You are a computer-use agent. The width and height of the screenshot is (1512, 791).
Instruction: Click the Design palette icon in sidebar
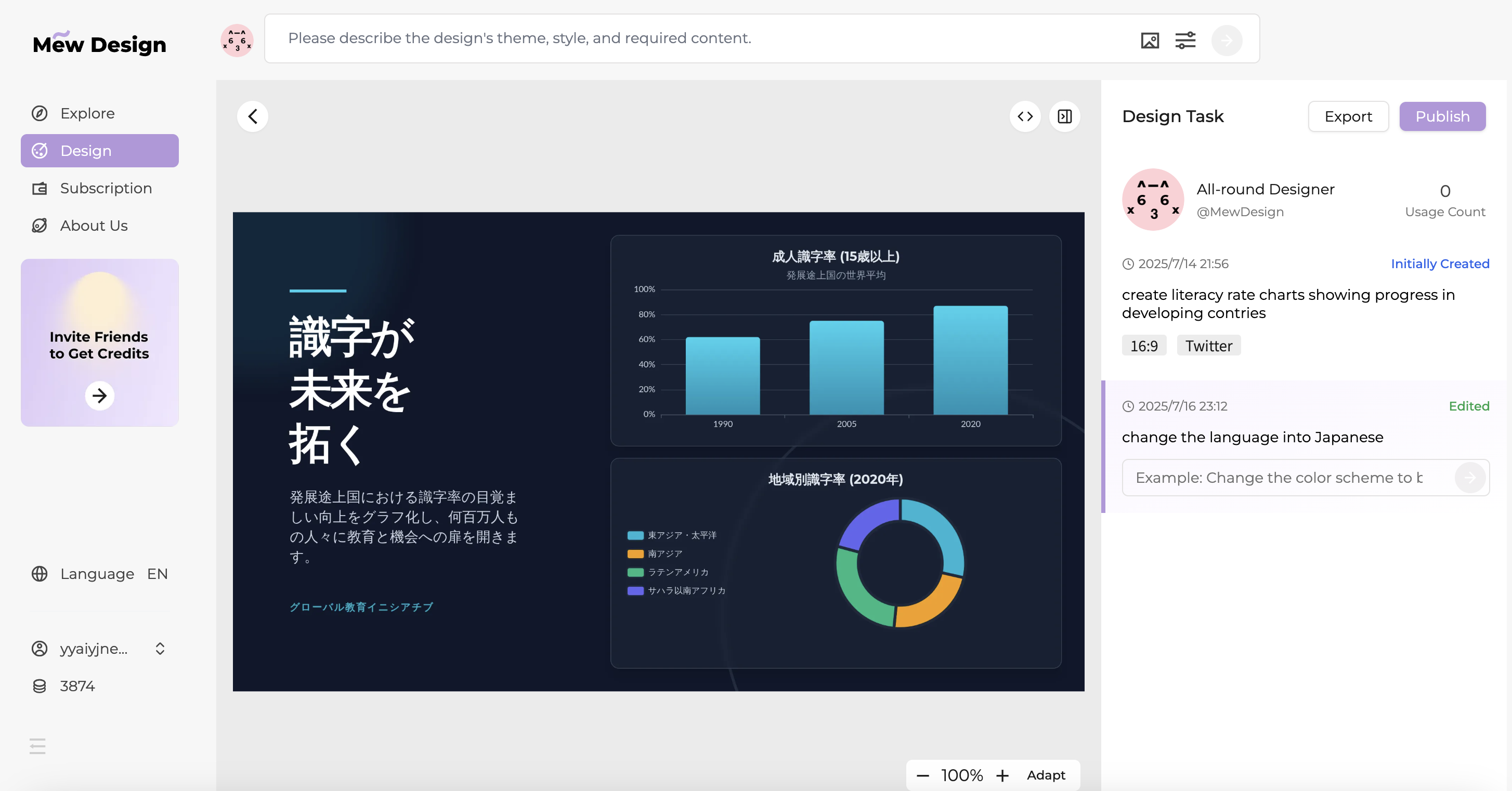pos(40,151)
